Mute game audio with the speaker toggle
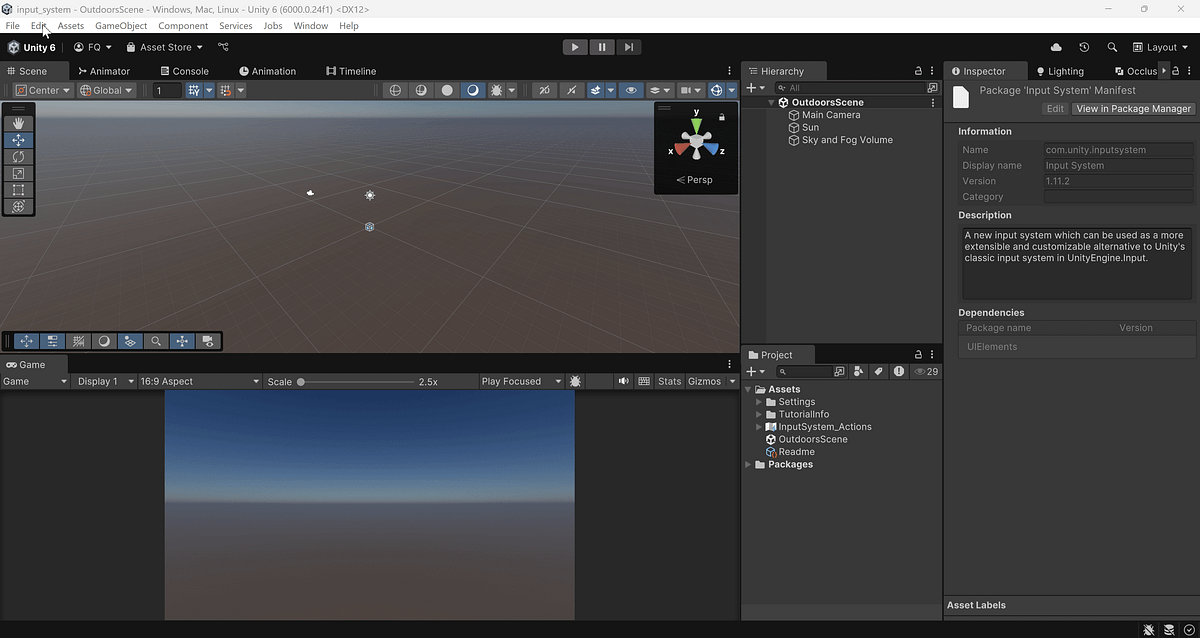 tap(623, 381)
